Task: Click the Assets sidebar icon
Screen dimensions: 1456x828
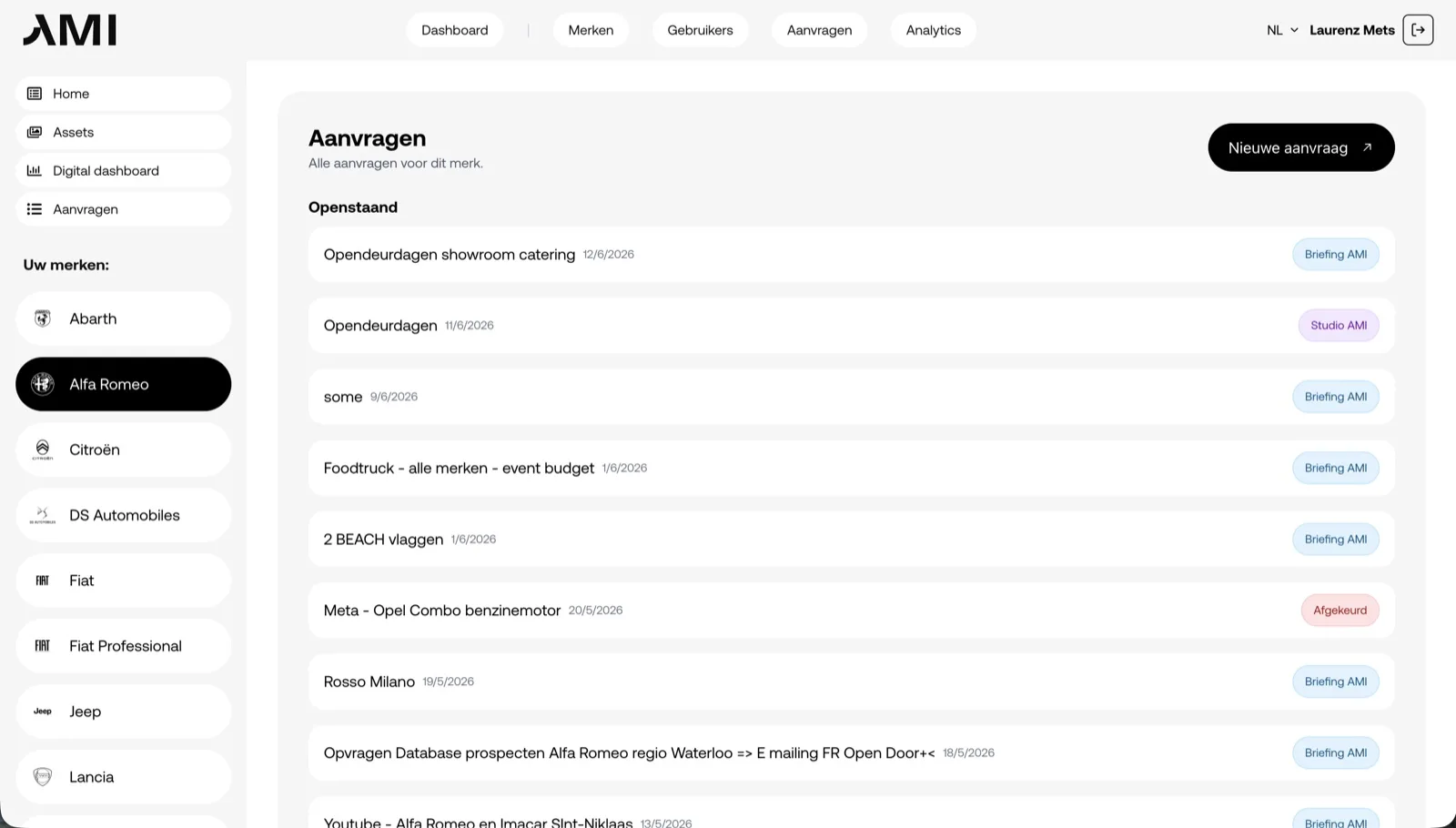Action: 35,132
